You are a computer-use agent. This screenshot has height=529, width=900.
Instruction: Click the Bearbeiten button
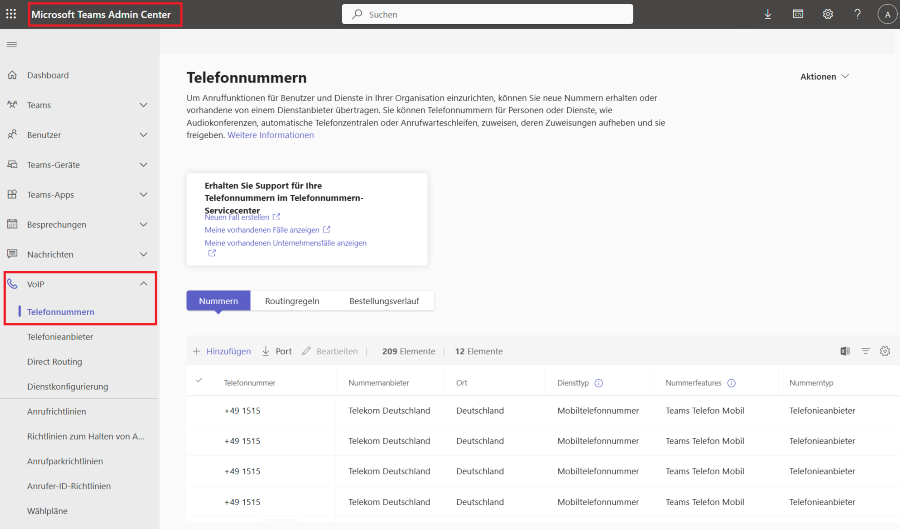click(x=330, y=351)
